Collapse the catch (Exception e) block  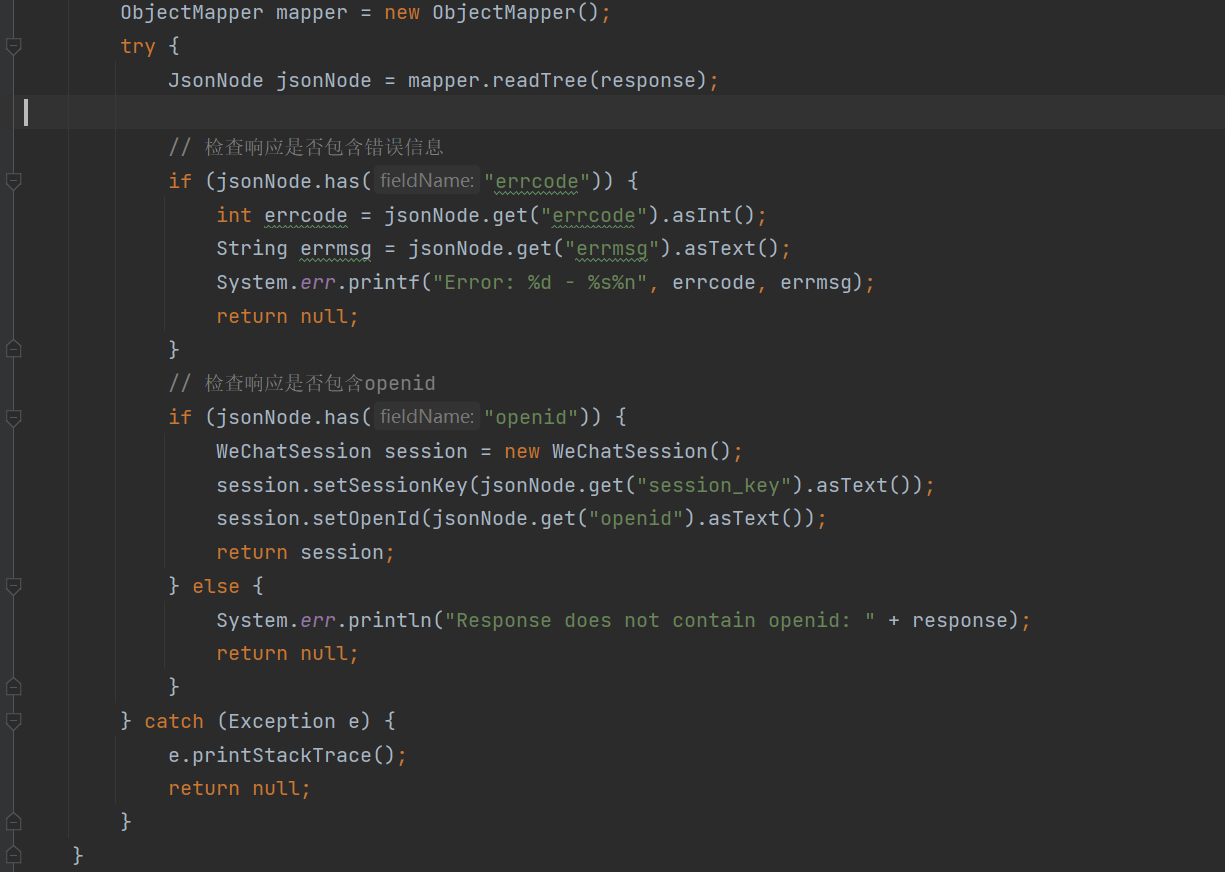13,721
